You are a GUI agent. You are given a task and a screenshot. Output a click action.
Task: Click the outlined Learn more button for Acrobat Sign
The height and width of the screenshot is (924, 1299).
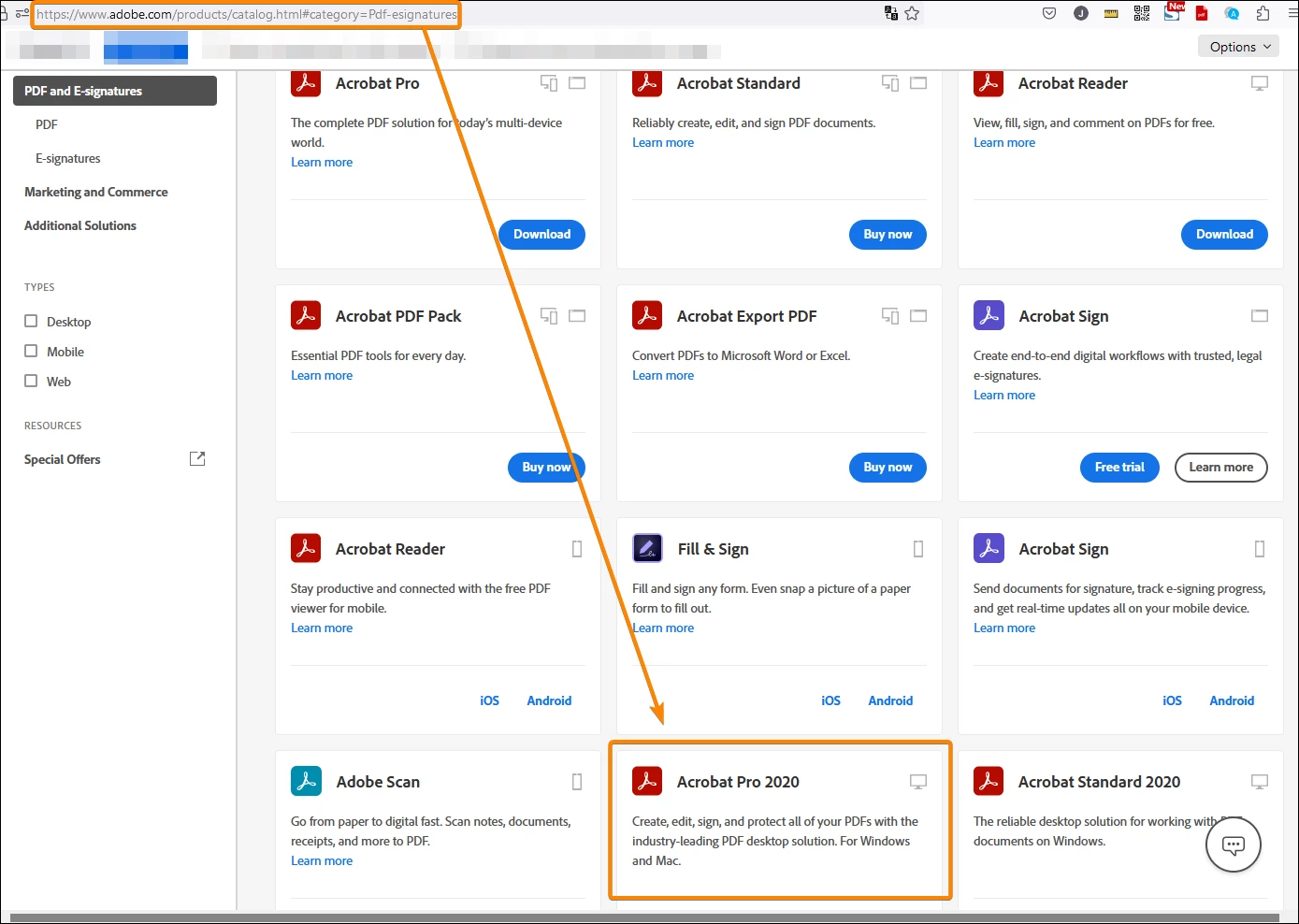(1221, 467)
